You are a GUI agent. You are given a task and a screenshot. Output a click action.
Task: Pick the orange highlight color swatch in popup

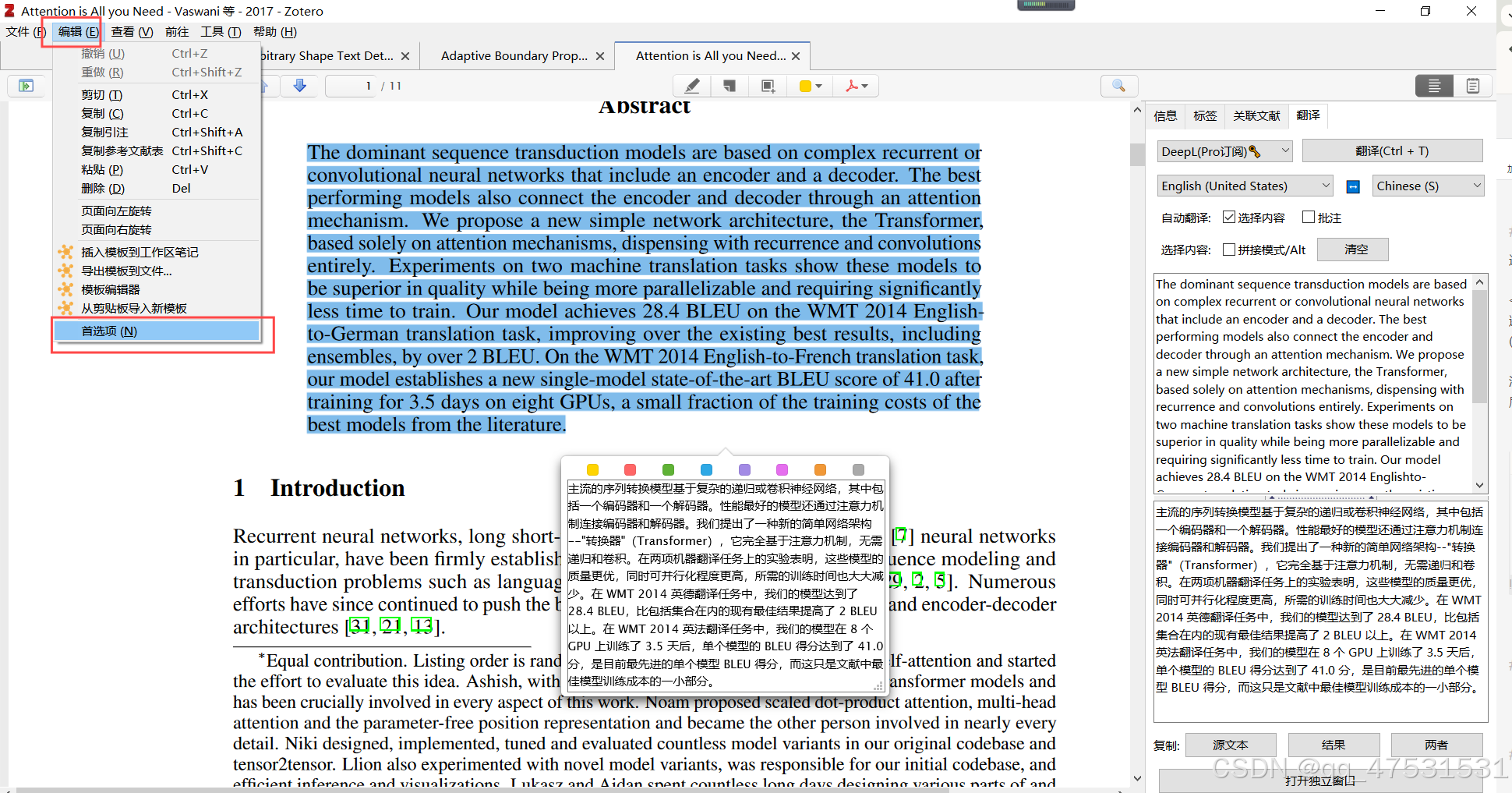[x=820, y=469]
